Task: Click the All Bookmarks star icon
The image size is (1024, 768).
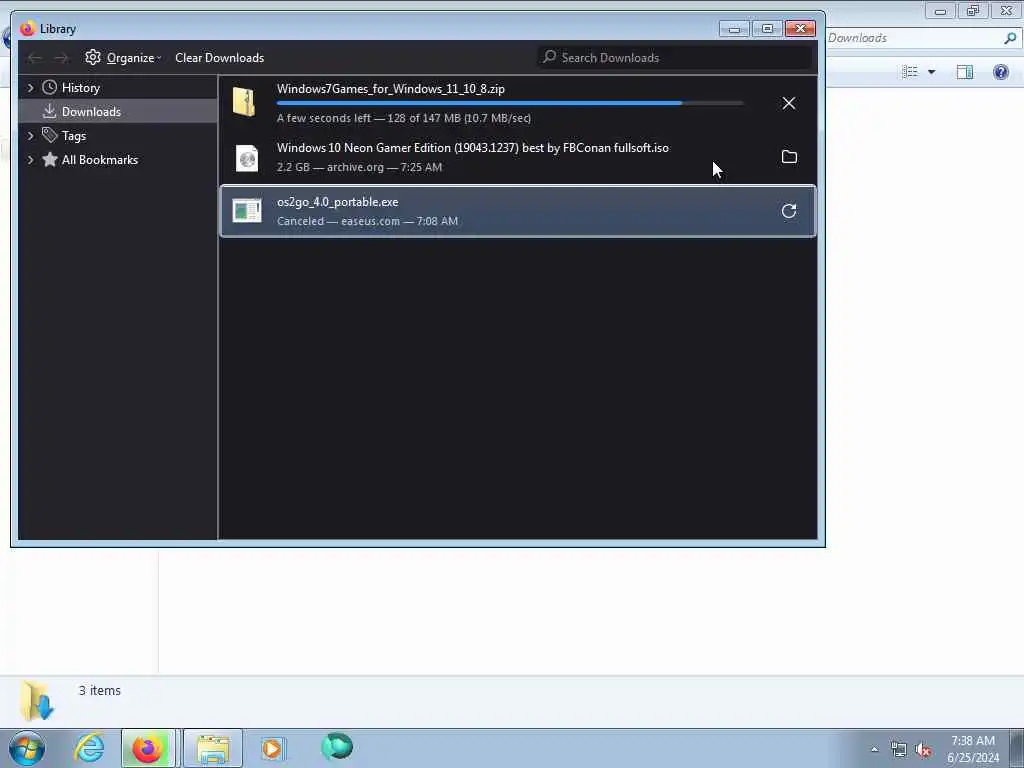Action: (50, 159)
